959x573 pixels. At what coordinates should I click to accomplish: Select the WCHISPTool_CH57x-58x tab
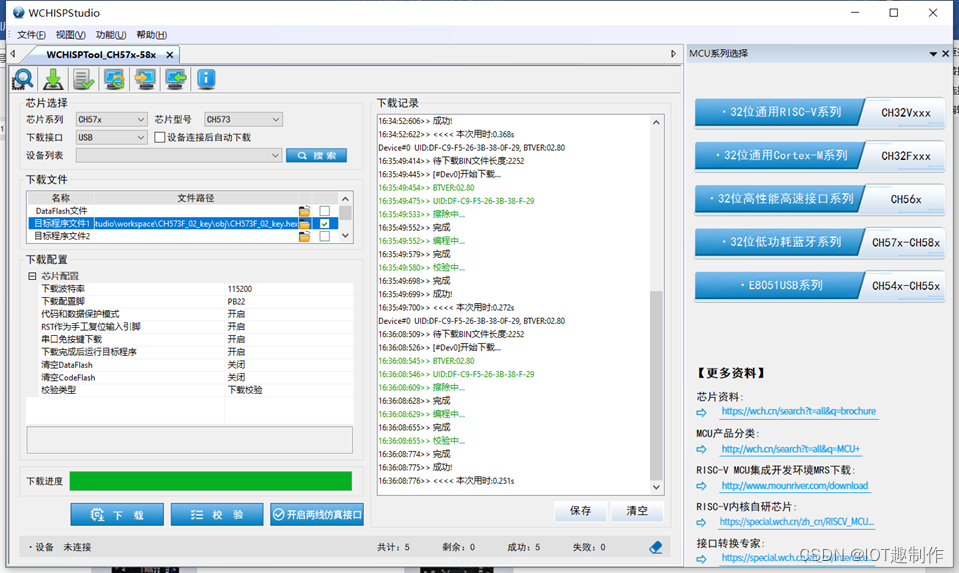point(101,55)
